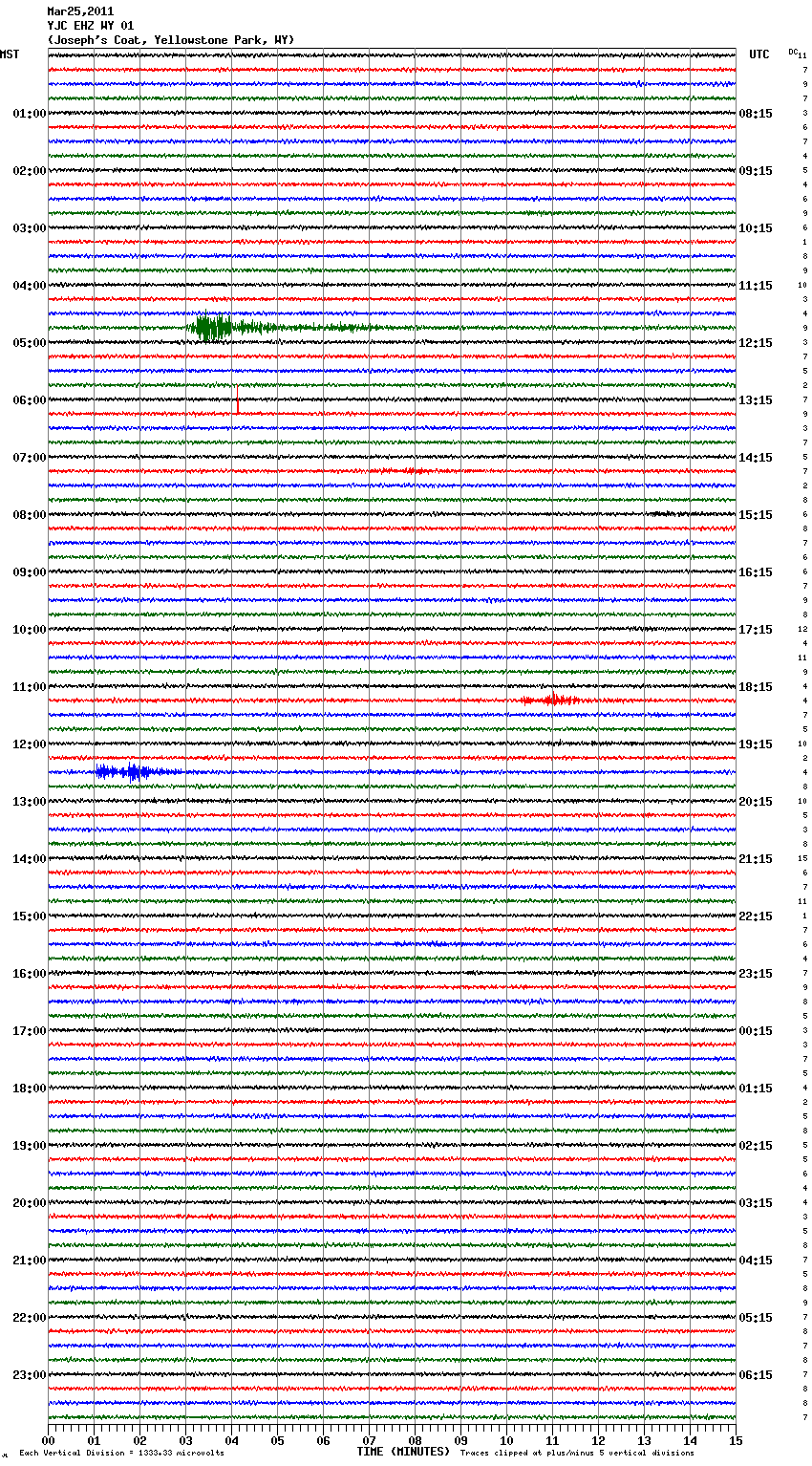Select the 06:00 MST time label
Viewport: 812px width, 1466px height.
[x=30, y=400]
